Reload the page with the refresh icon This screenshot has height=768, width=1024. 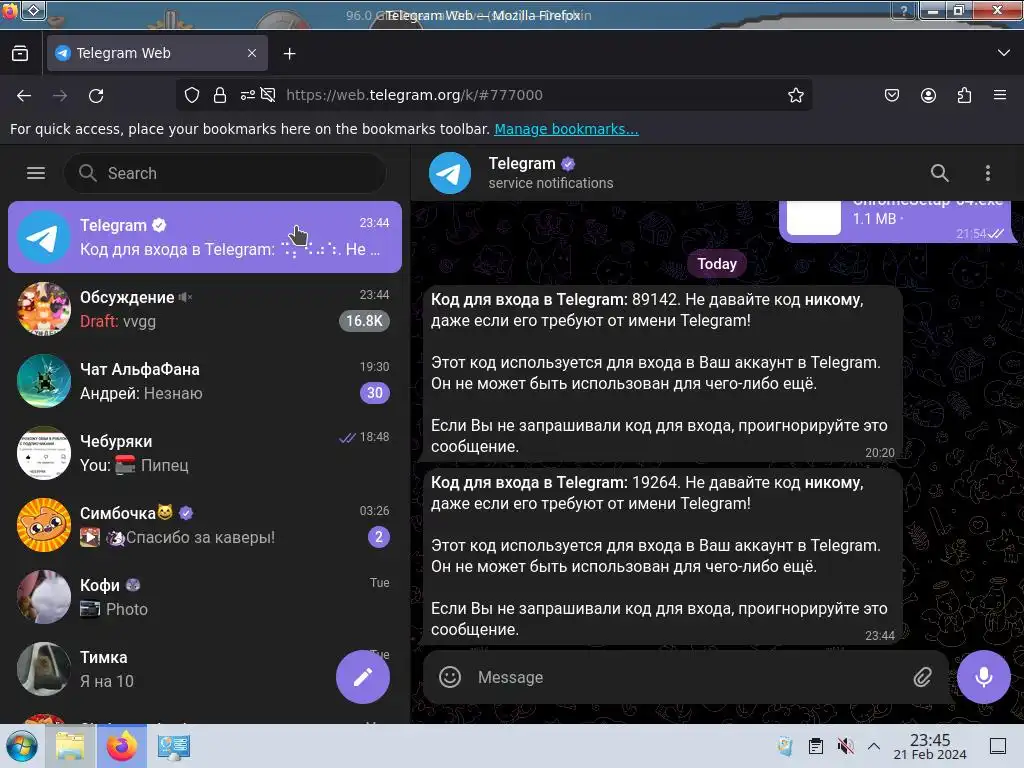[x=96, y=96]
